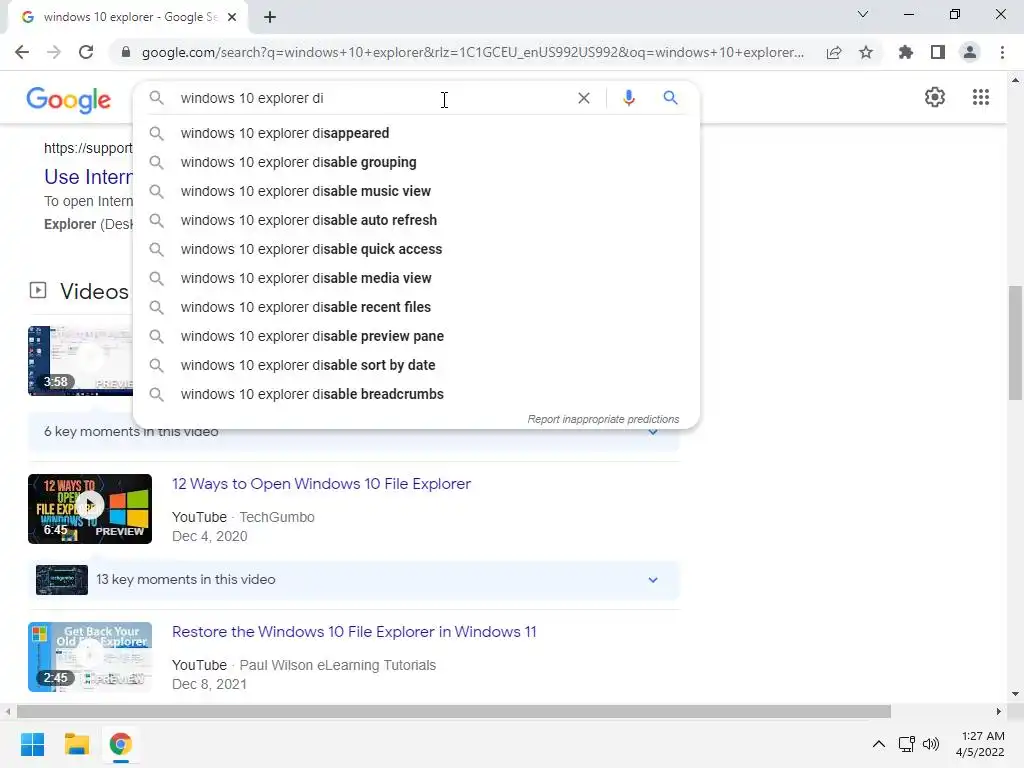Click the blue magnifier search button
Viewport: 1024px width, 768px height.
click(x=670, y=98)
